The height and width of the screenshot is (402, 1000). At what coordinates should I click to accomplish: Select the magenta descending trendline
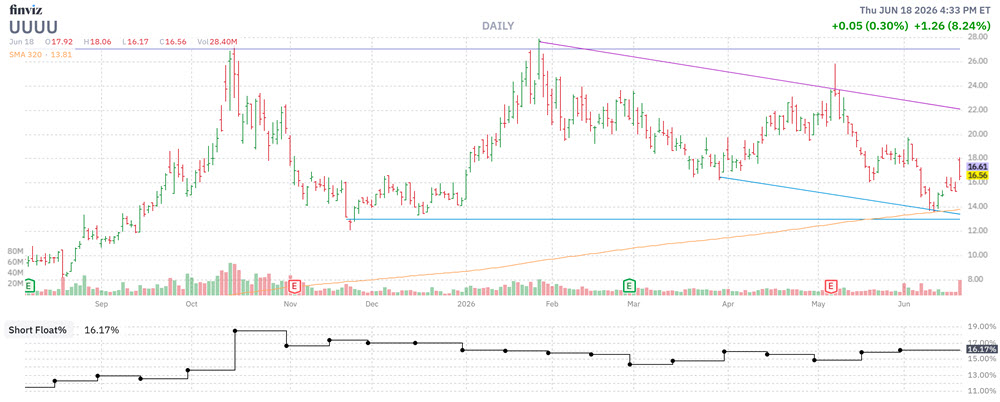point(749,75)
